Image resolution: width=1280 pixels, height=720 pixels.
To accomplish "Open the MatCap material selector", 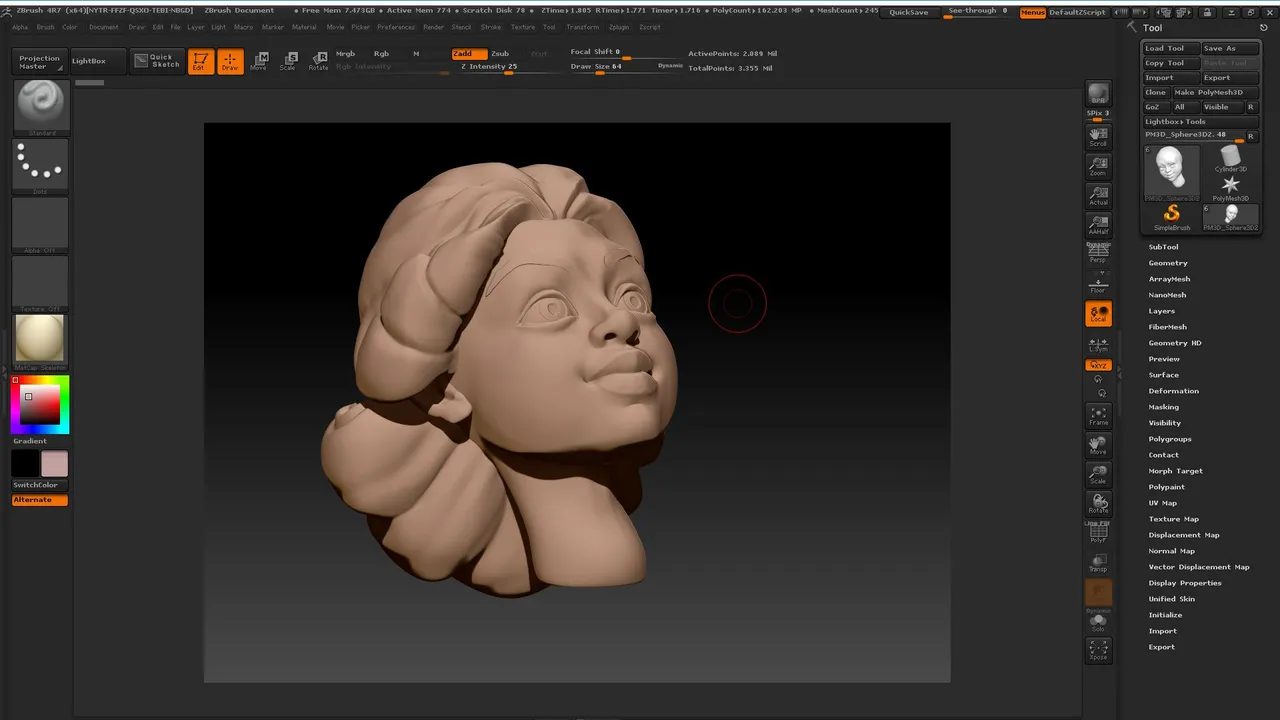I will [x=41, y=341].
